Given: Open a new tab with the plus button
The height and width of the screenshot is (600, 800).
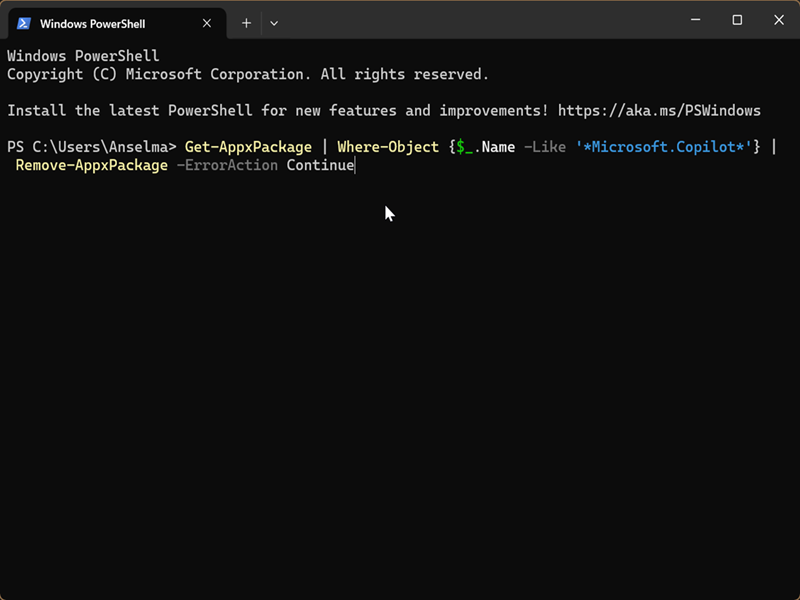Looking at the screenshot, I should click(246, 22).
